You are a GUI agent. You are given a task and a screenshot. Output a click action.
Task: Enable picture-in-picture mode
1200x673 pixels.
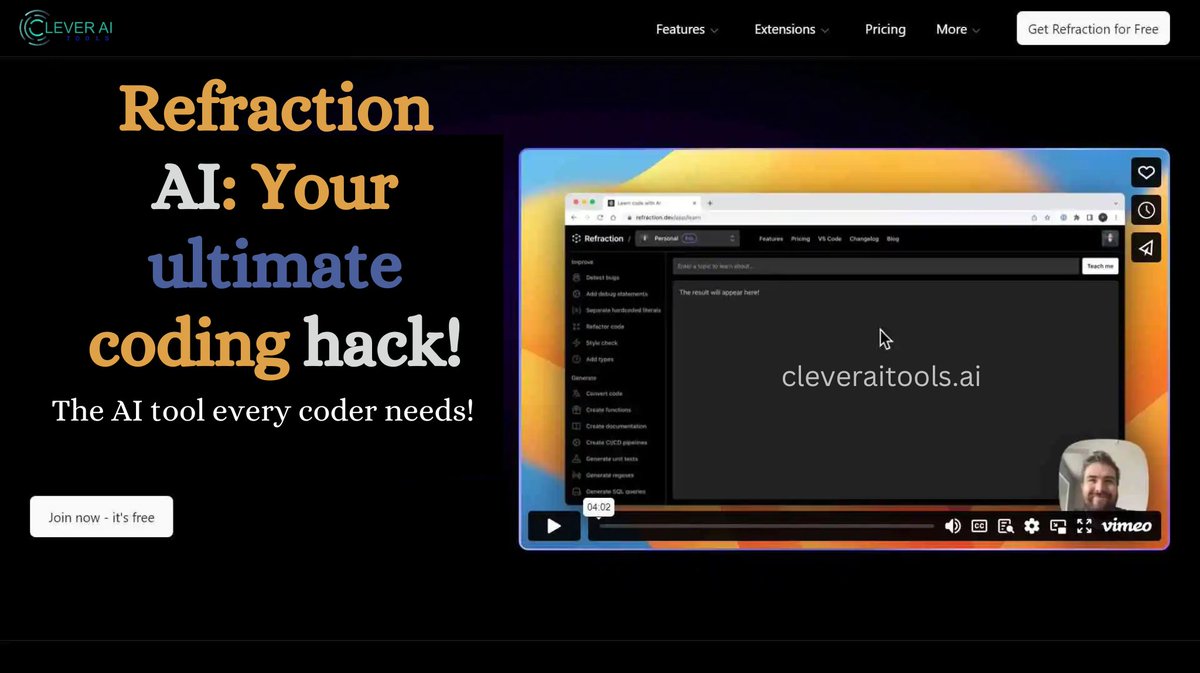coord(1058,525)
